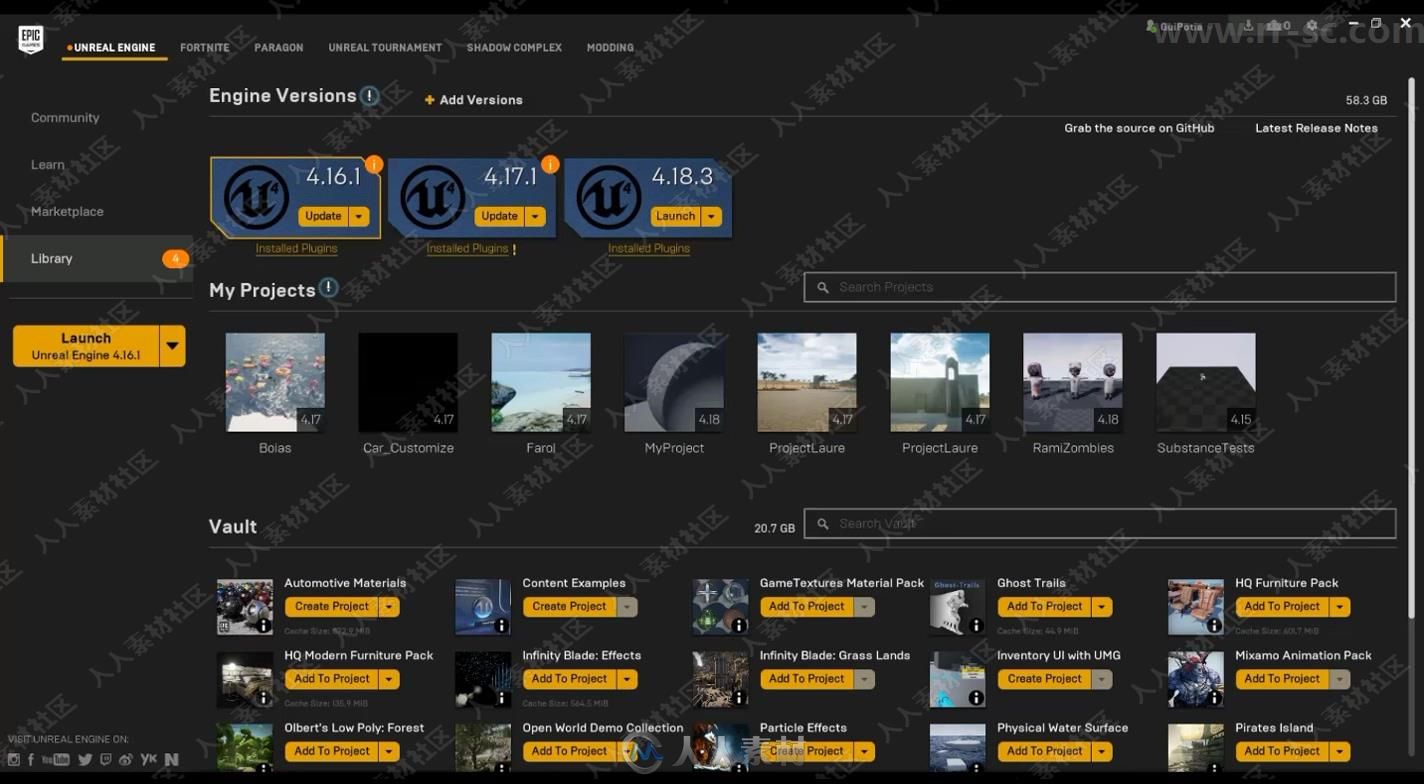
Task: Open Marketplace in the sidebar
Action: click(67, 212)
